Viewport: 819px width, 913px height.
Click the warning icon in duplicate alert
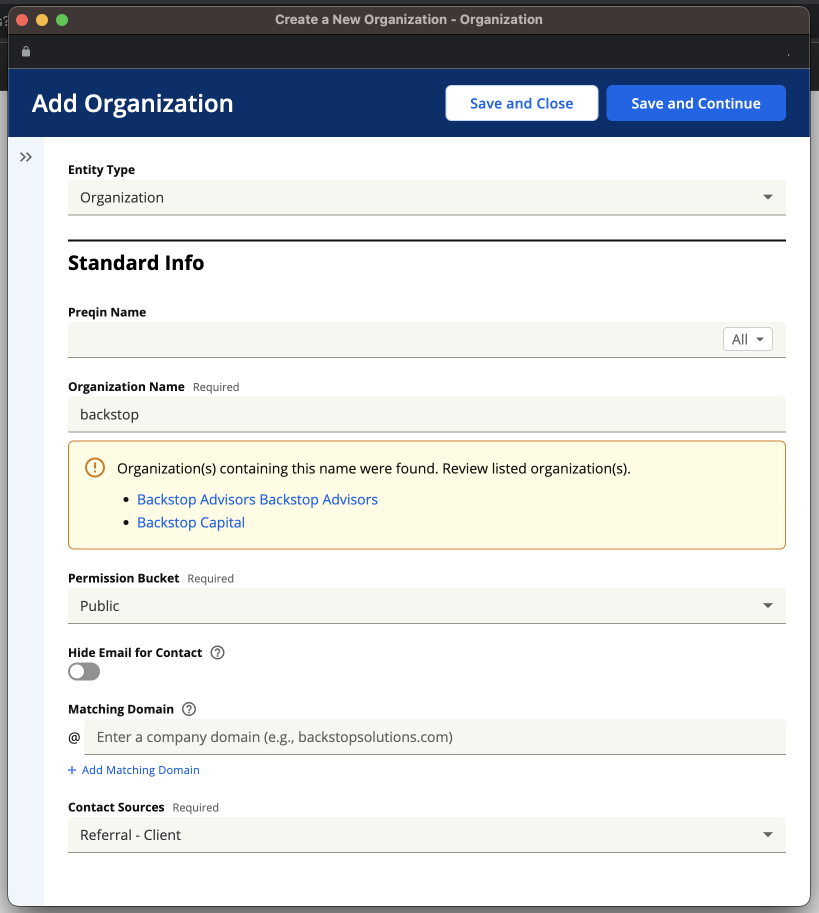(95, 468)
